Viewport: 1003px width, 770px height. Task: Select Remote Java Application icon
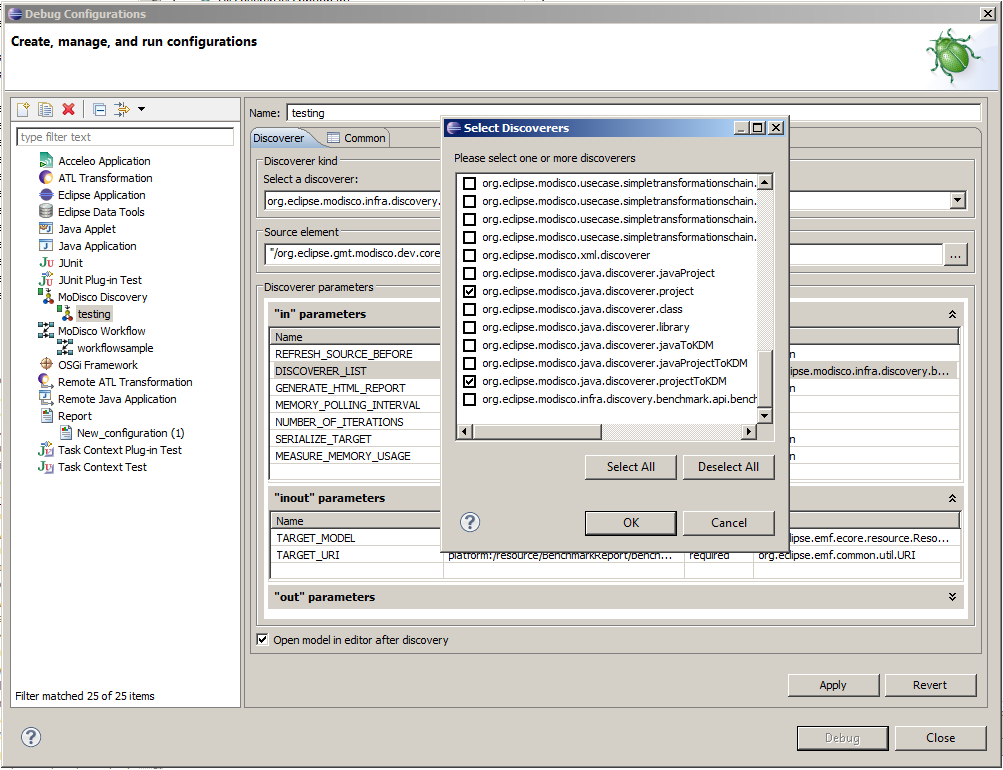click(46, 398)
